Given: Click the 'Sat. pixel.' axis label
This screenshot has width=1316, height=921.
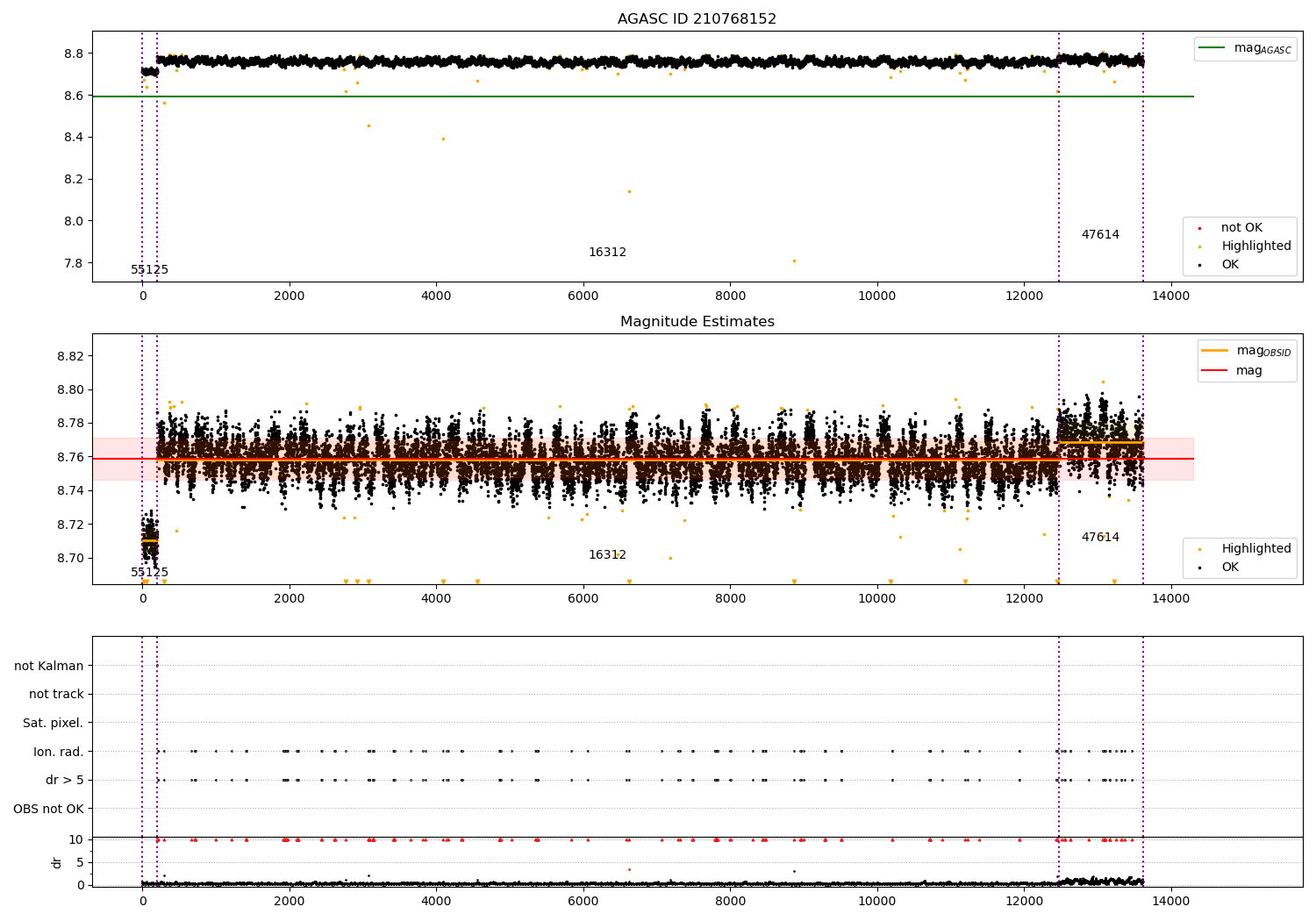Looking at the screenshot, I should (x=53, y=724).
